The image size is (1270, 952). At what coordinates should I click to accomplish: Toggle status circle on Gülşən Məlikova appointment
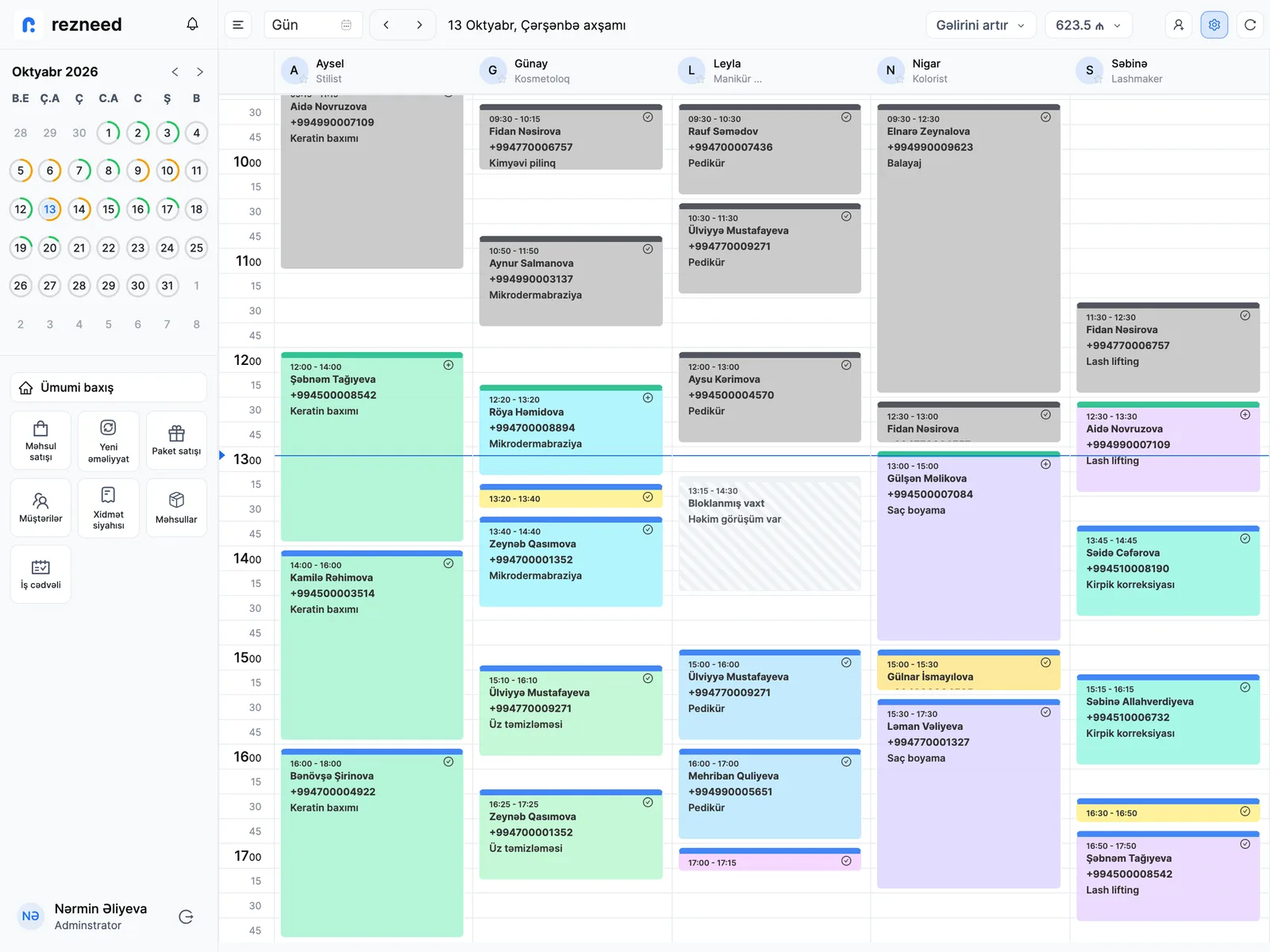(x=1045, y=465)
